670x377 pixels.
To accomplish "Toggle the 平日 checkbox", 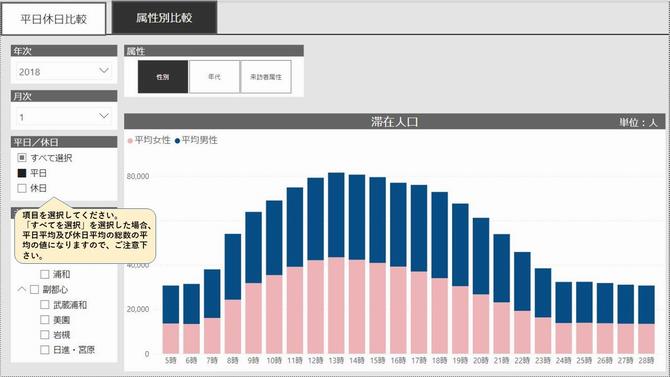I will (22, 173).
